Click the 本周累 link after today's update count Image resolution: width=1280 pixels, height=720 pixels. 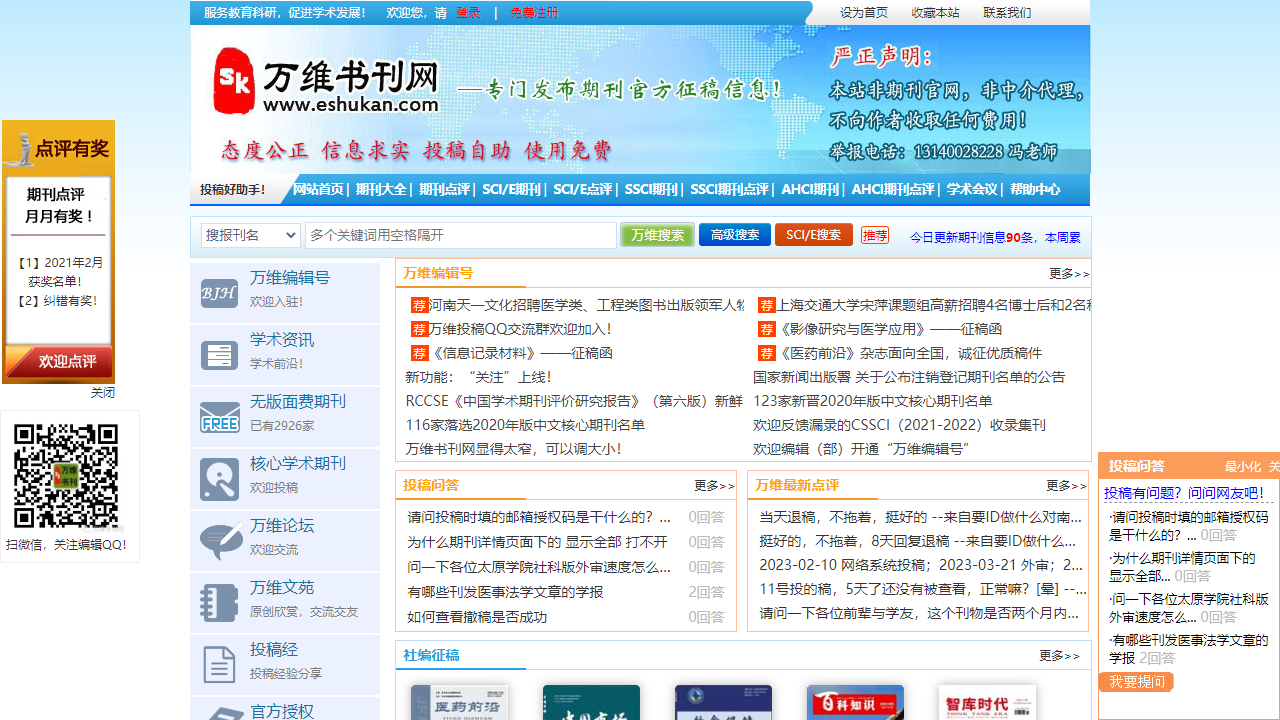pos(1063,238)
